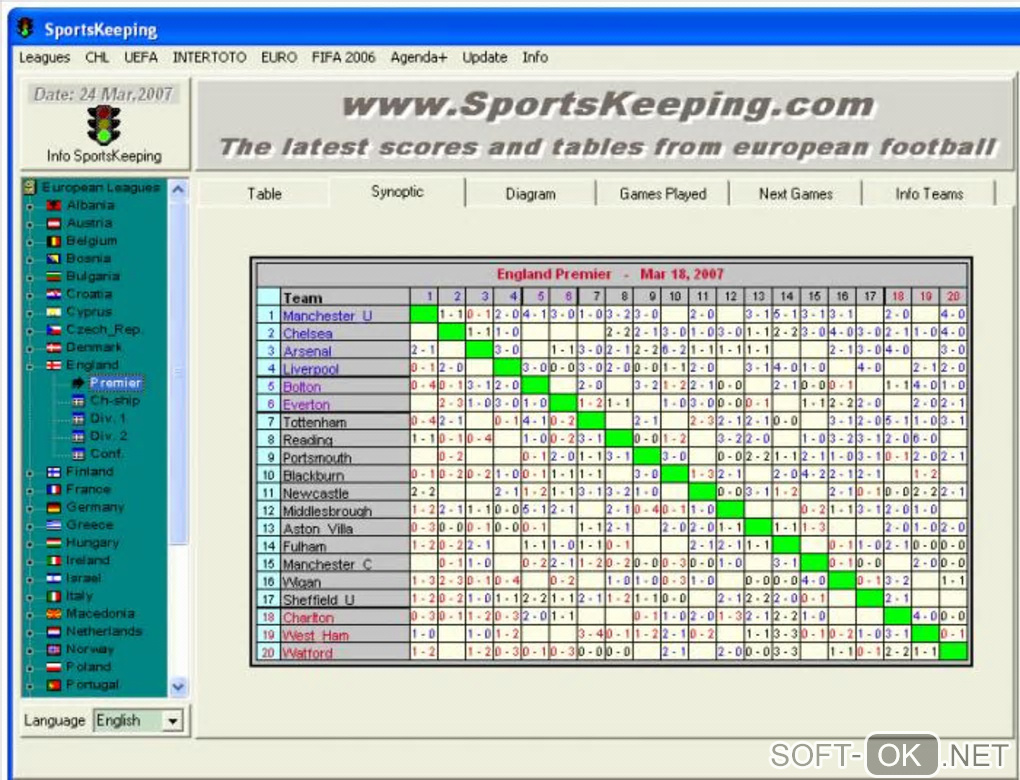This screenshot has width=1020, height=780.
Task: Click the Norway flag icon
Action: pos(54,649)
